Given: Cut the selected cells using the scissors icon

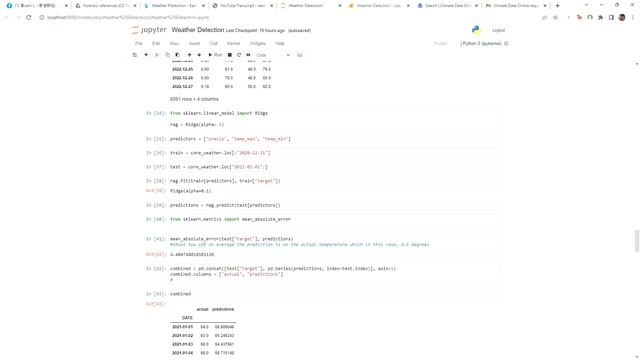Looking at the screenshot, I should pos(157,55).
